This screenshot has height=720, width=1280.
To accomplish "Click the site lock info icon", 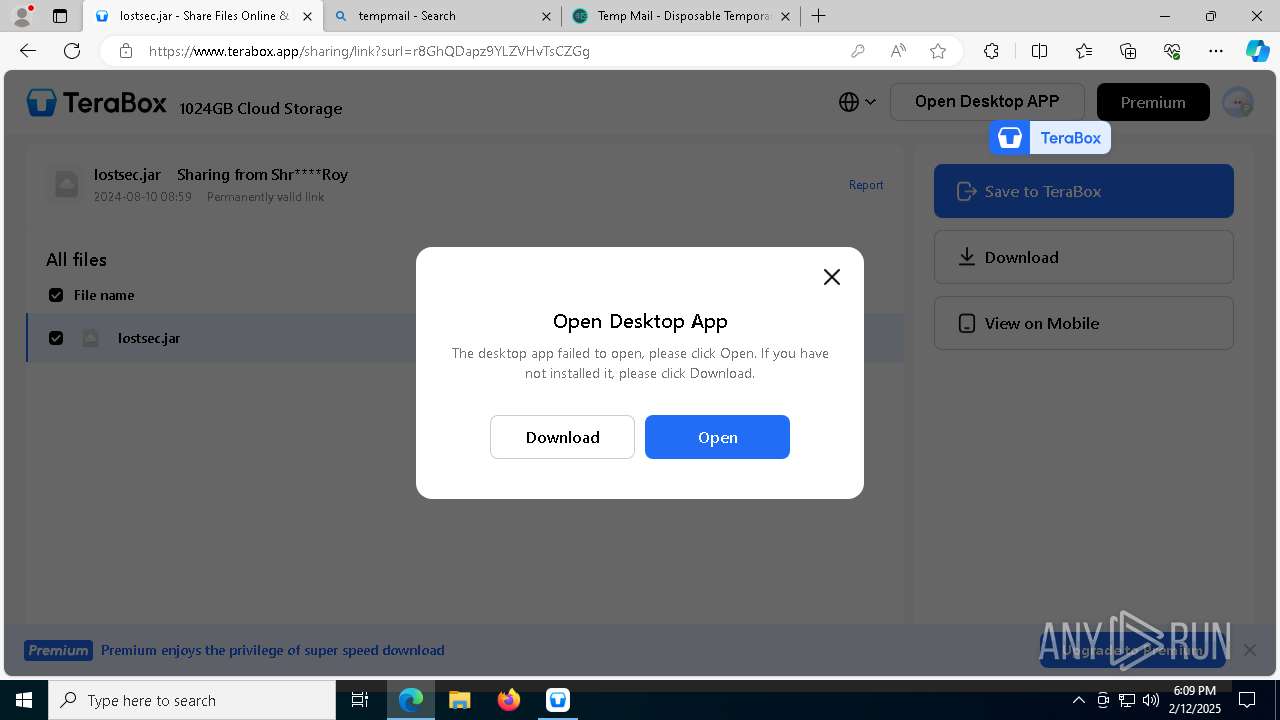I will (126, 51).
